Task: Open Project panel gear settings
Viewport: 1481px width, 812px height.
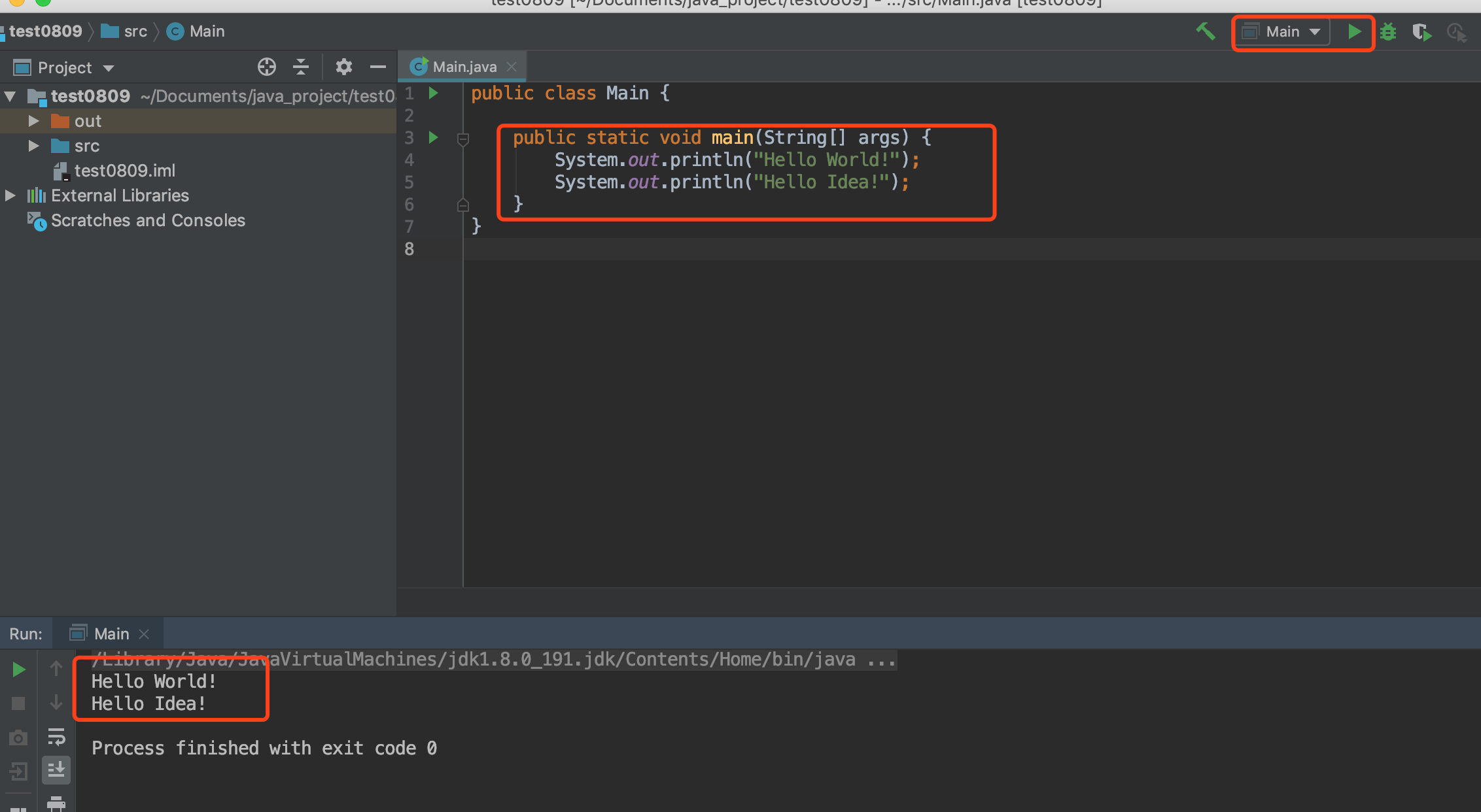Action: pos(343,67)
